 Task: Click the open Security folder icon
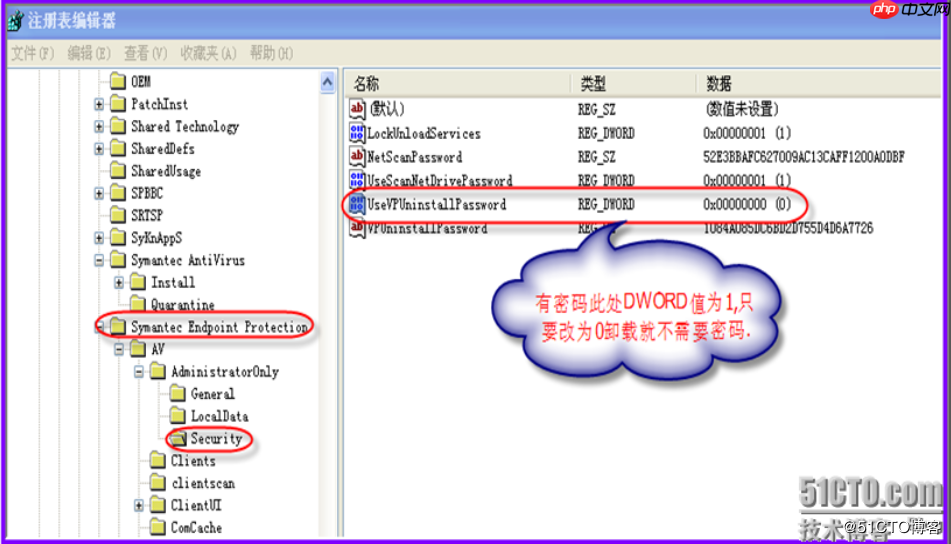pos(178,438)
